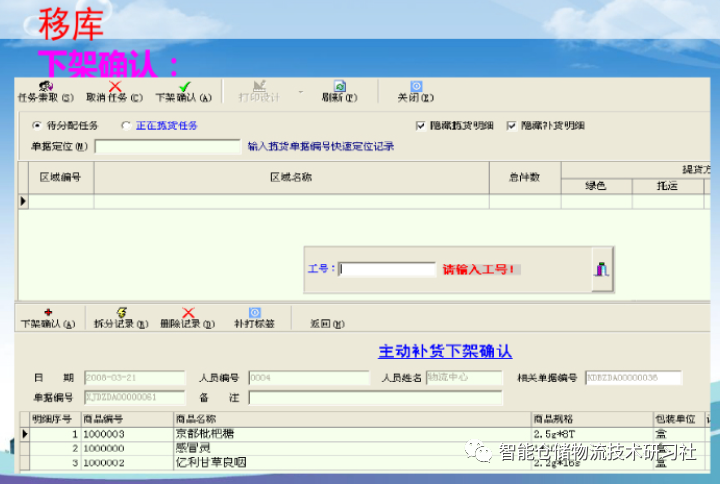Viewport: 720px width, 484px height.
Task: Click the 商品名称 column header
Action: [353, 419]
